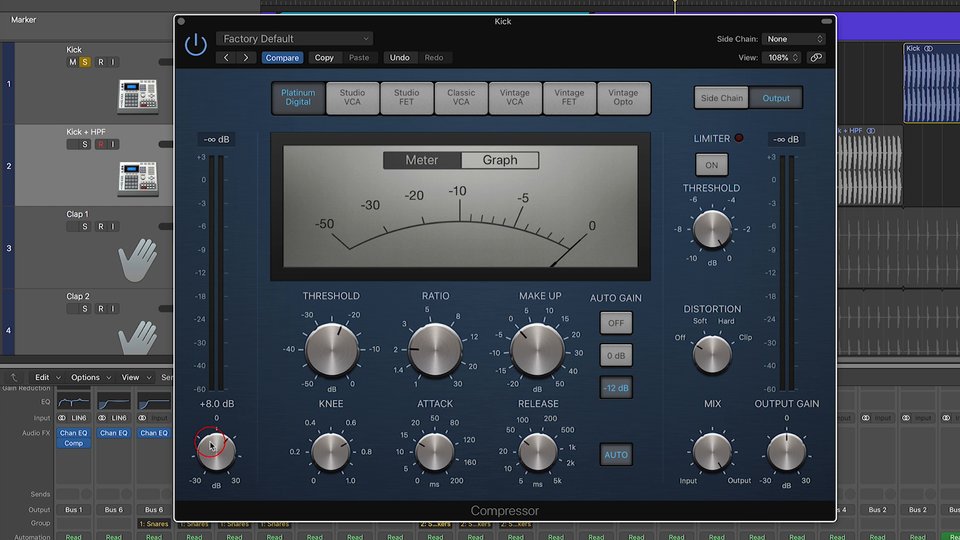Screen dimensions: 960x540
Task: Click the Paste button
Action: click(359, 58)
